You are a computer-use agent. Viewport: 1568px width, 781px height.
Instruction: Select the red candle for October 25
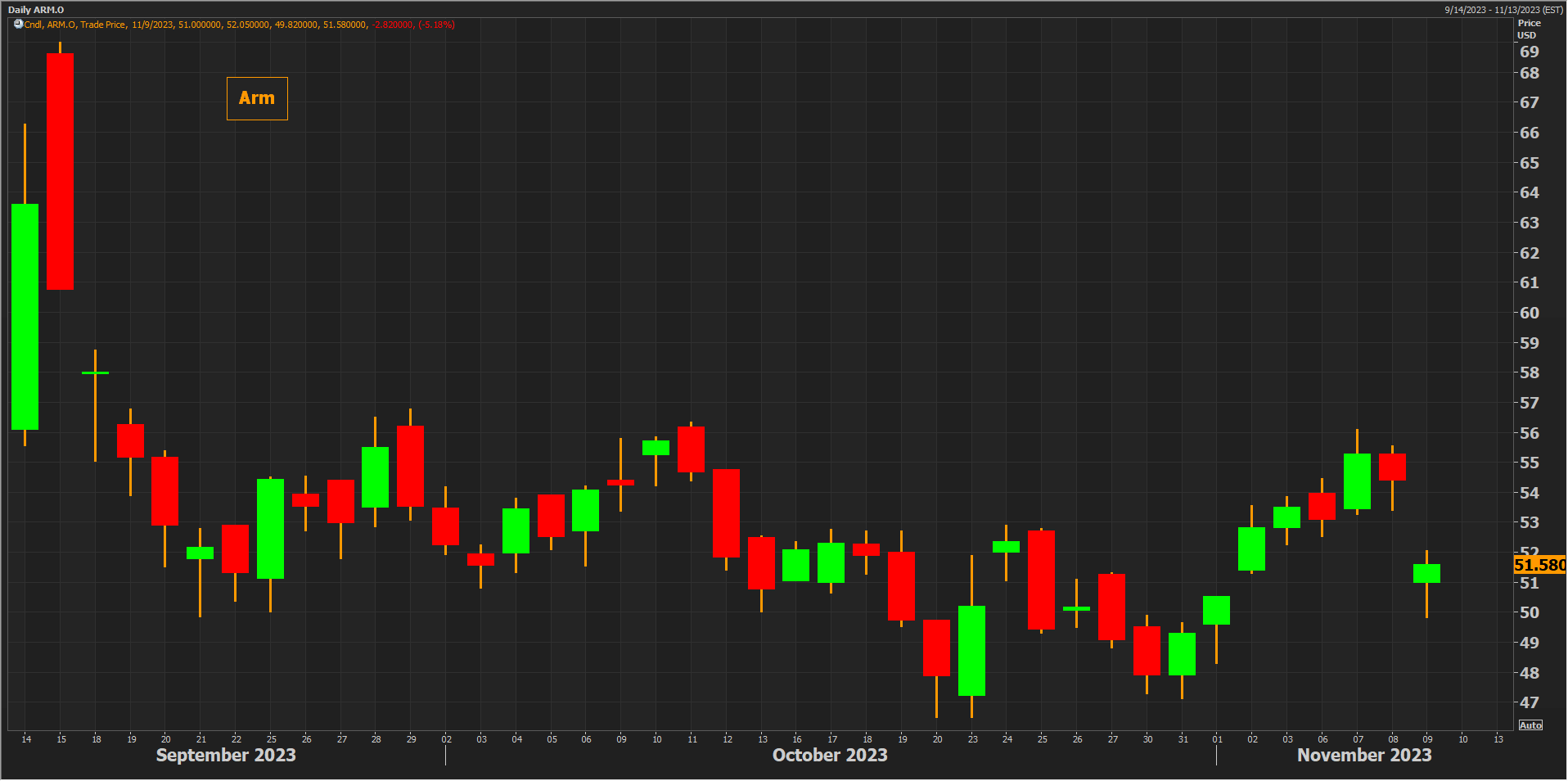click(1041, 580)
